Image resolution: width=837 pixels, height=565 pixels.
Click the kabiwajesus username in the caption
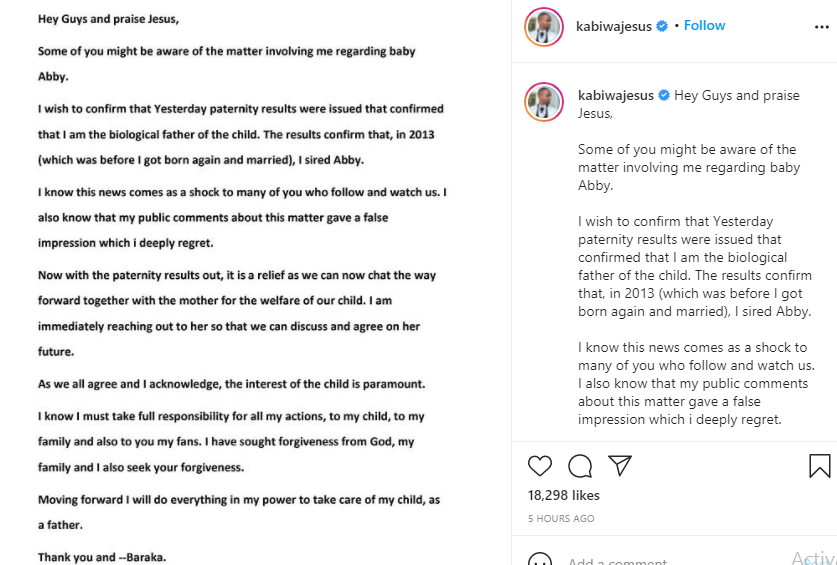(x=615, y=96)
